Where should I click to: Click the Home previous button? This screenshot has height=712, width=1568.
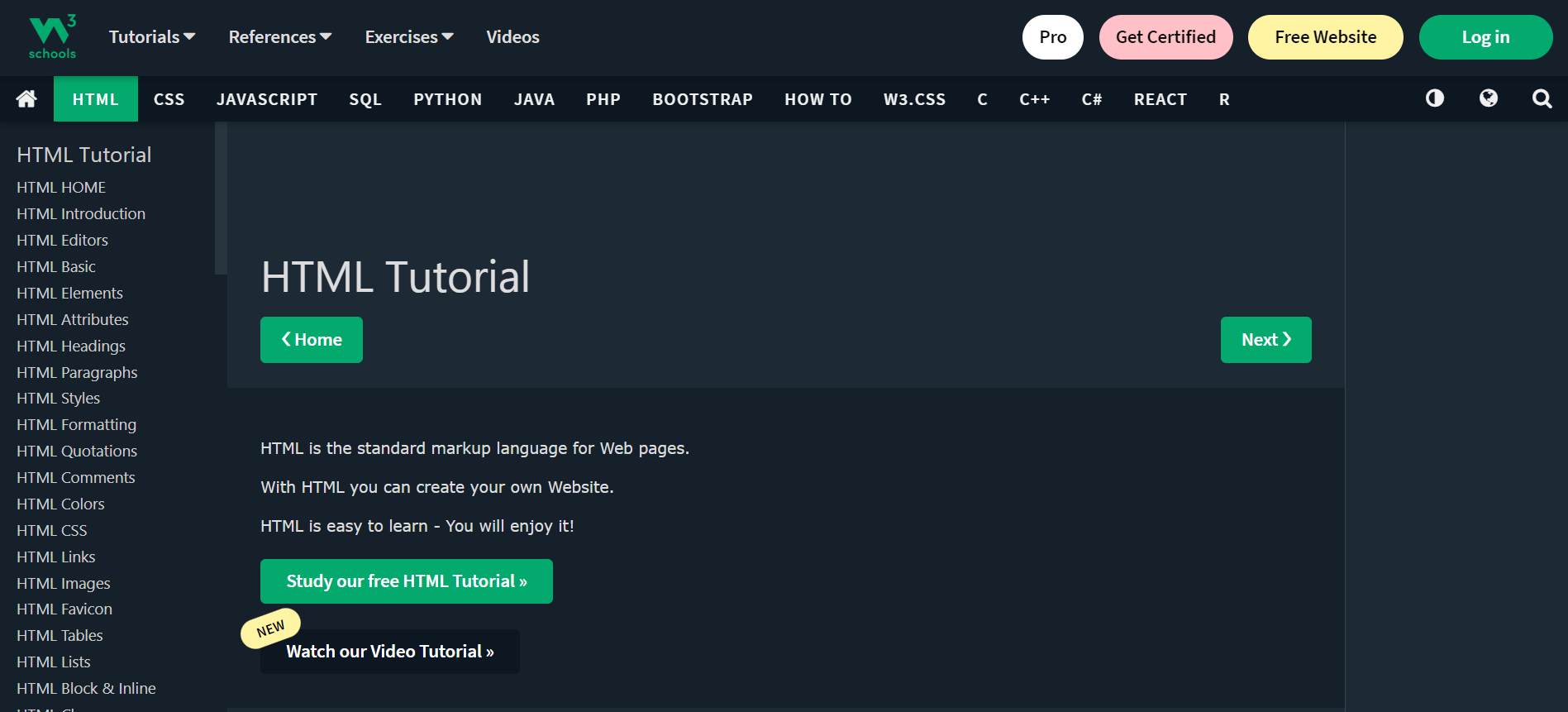coord(312,340)
